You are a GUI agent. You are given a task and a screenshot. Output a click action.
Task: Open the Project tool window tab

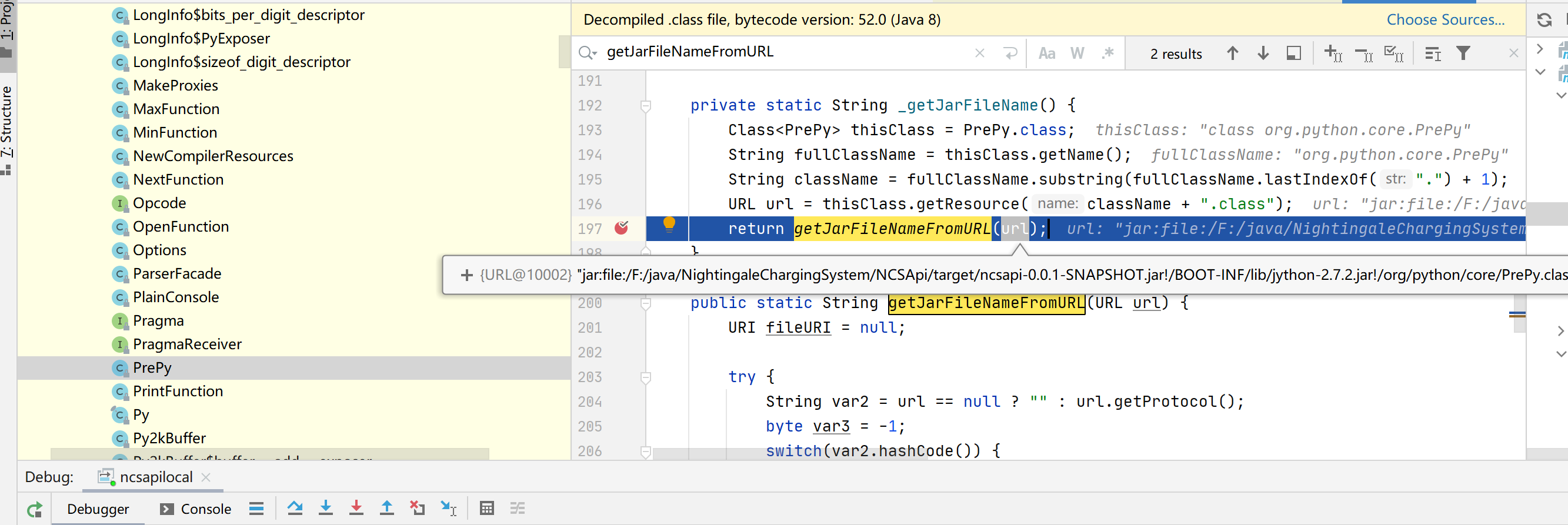click(6, 29)
